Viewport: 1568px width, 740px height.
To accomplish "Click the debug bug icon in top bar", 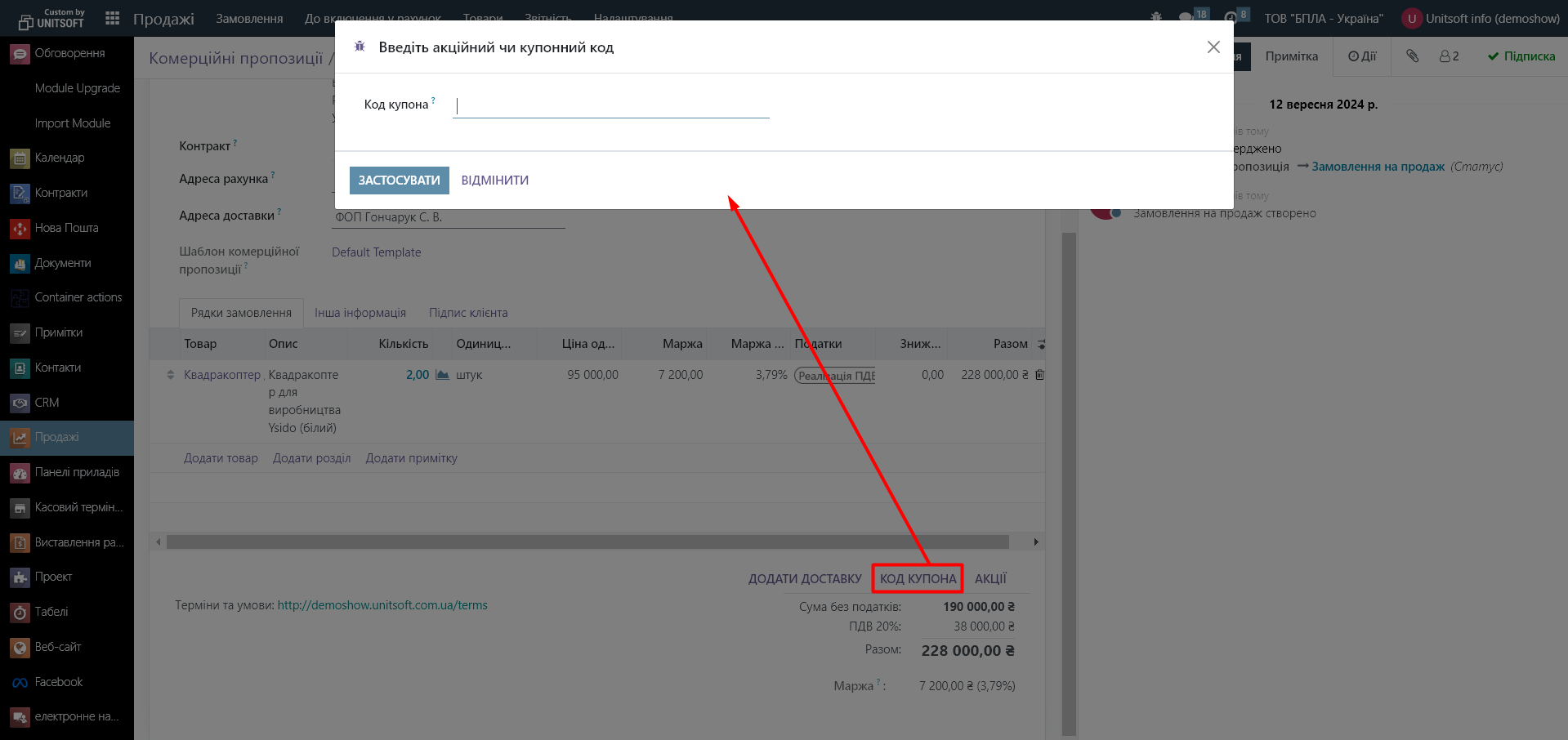I will coord(1156,17).
